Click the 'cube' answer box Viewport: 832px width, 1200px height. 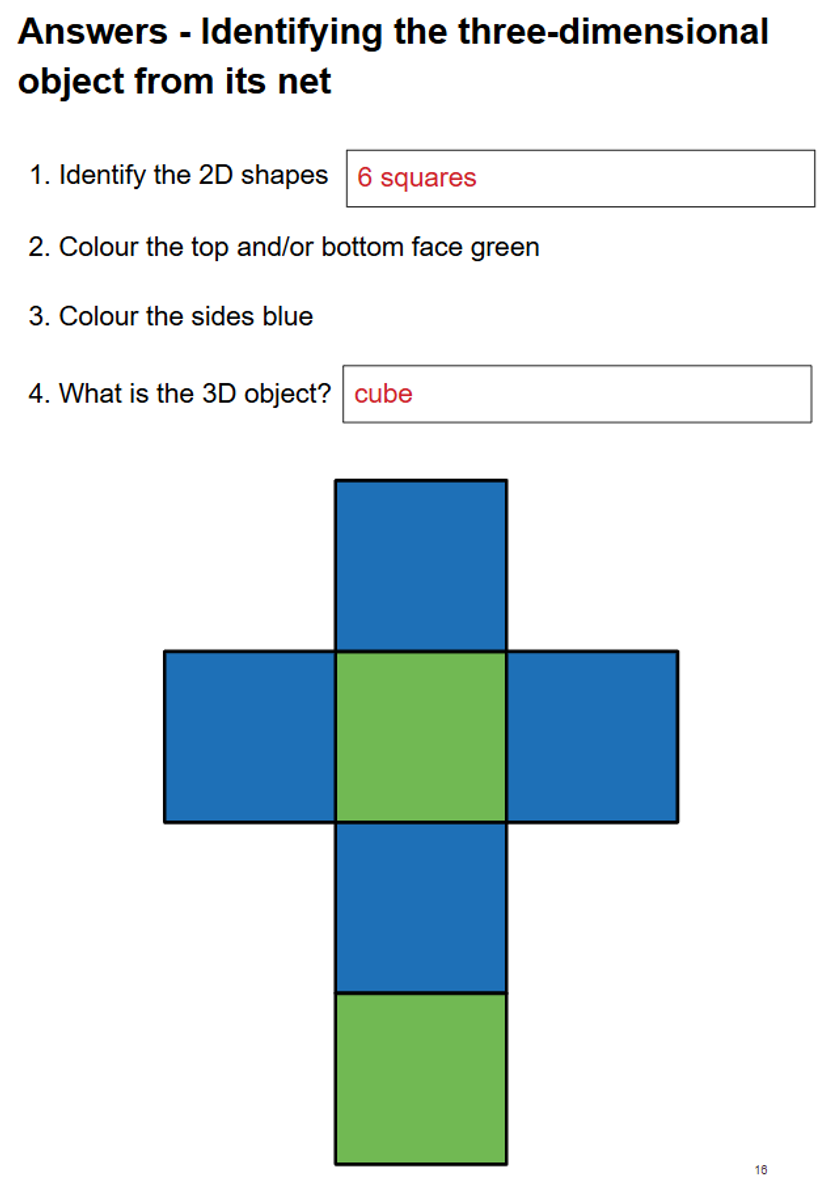click(x=577, y=394)
